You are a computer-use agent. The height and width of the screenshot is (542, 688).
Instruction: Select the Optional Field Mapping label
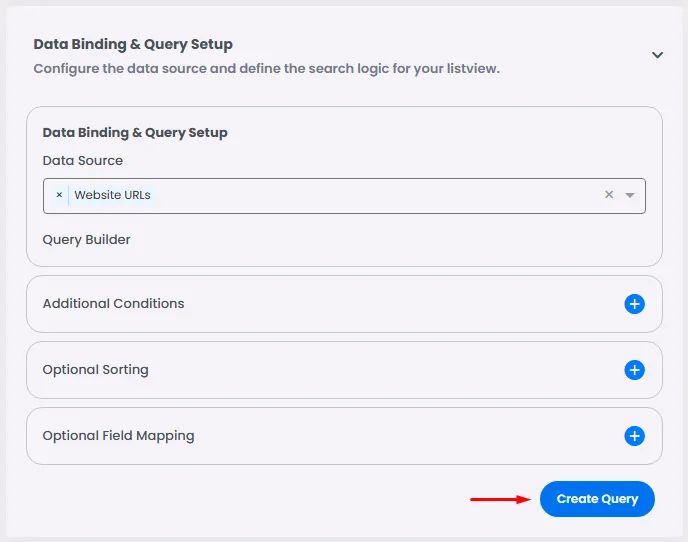tap(118, 436)
